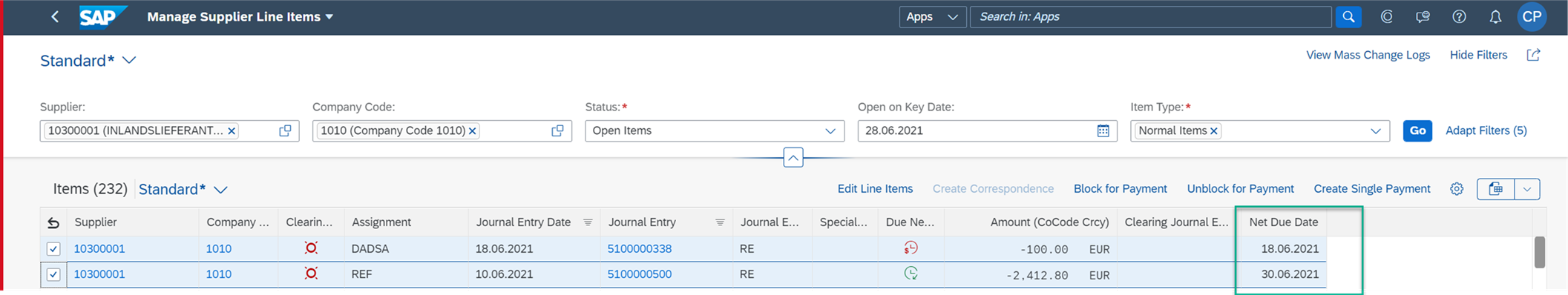Remove the Normal Items token
1568x295 pixels.
pos(1214,131)
